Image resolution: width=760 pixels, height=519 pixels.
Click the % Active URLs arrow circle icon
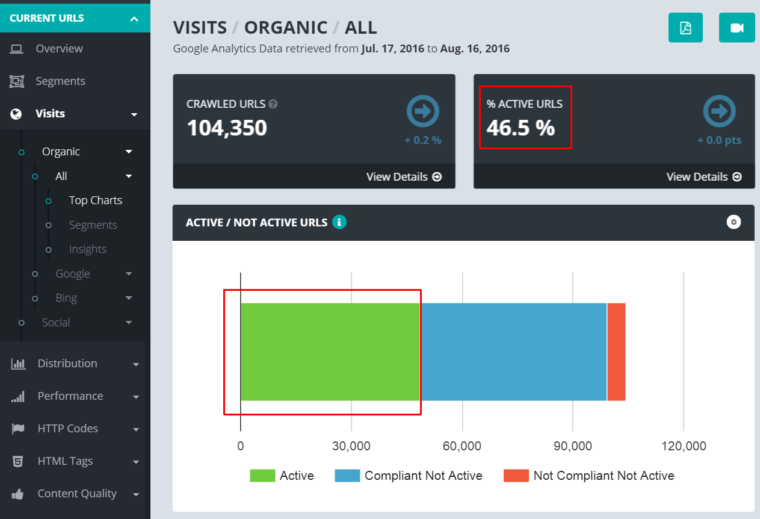click(x=719, y=111)
